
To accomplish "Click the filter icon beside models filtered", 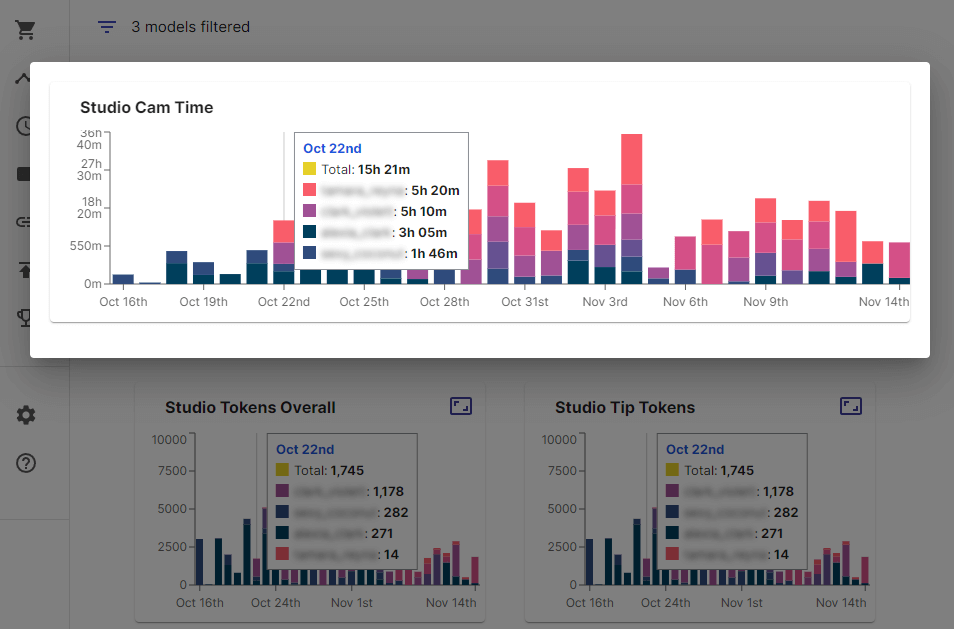I will [x=107, y=27].
